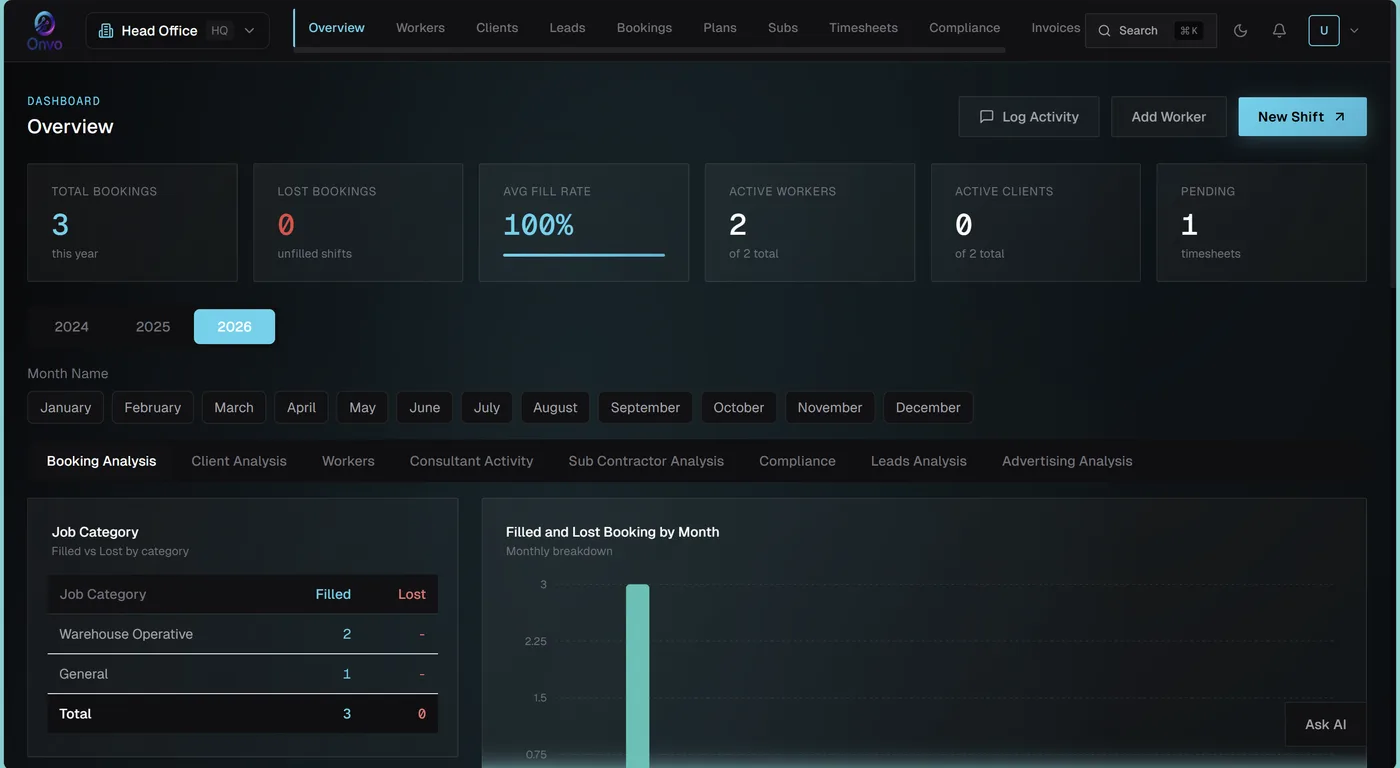
Task: Click the Warehouse Operative row
Action: click(x=243, y=634)
